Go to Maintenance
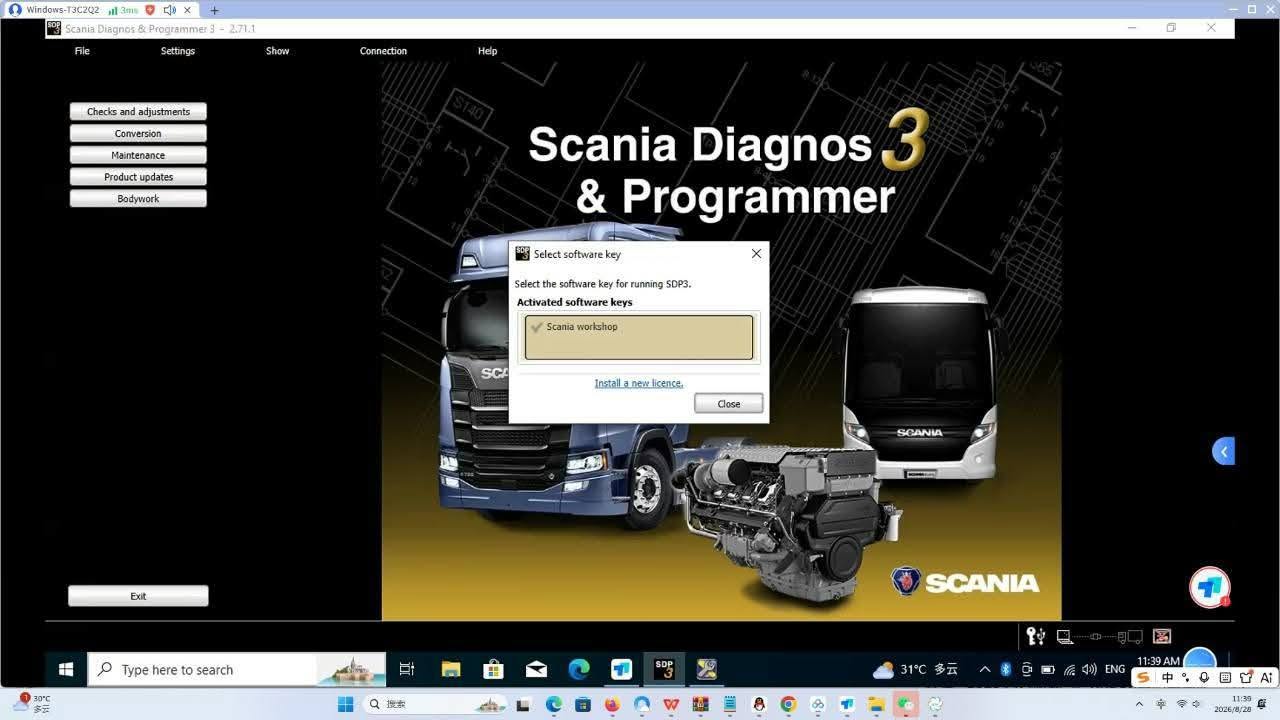The width and height of the screenshot is (1280, 720). (138, 156)
